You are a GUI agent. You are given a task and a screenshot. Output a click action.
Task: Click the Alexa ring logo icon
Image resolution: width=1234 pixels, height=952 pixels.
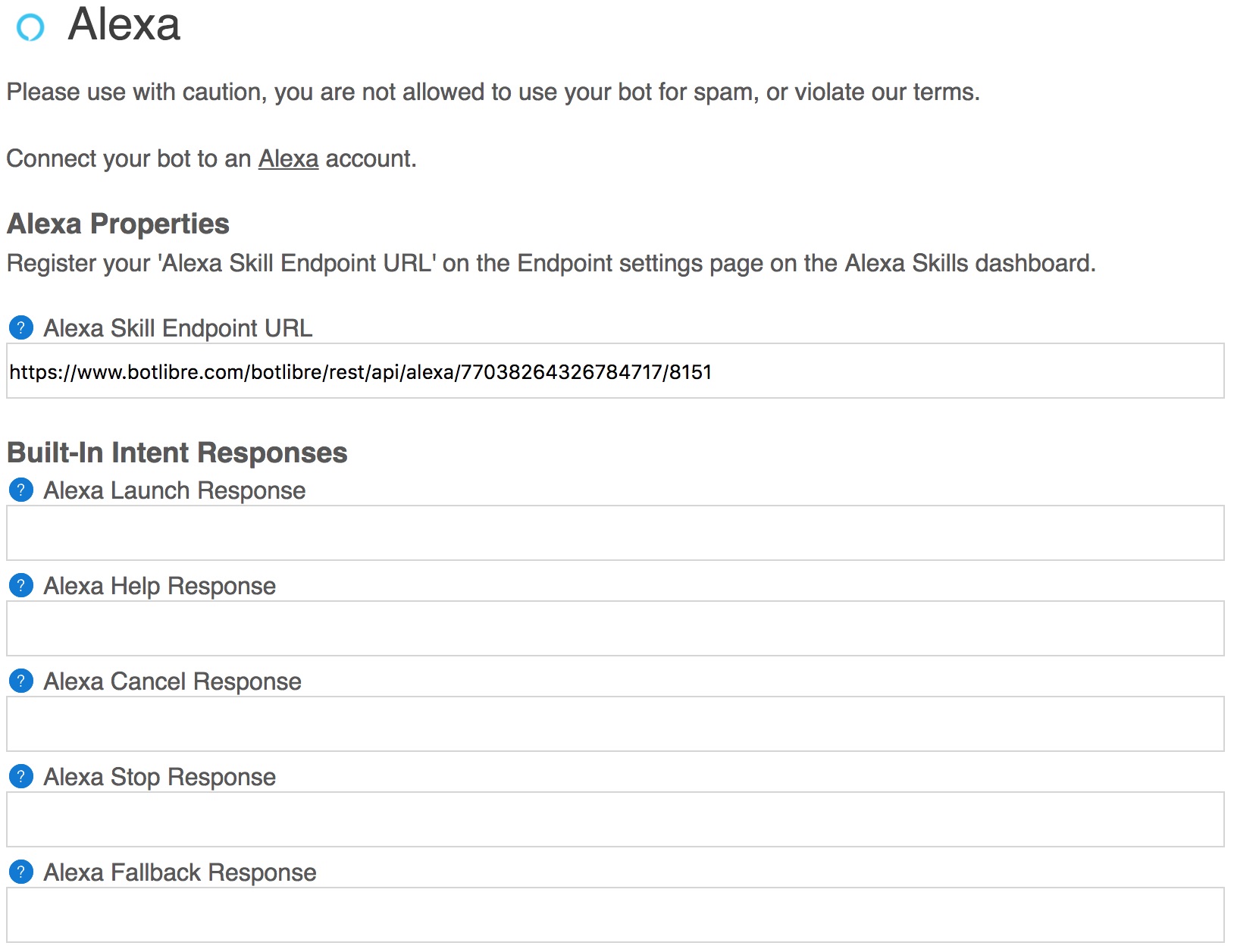point(30,27)
